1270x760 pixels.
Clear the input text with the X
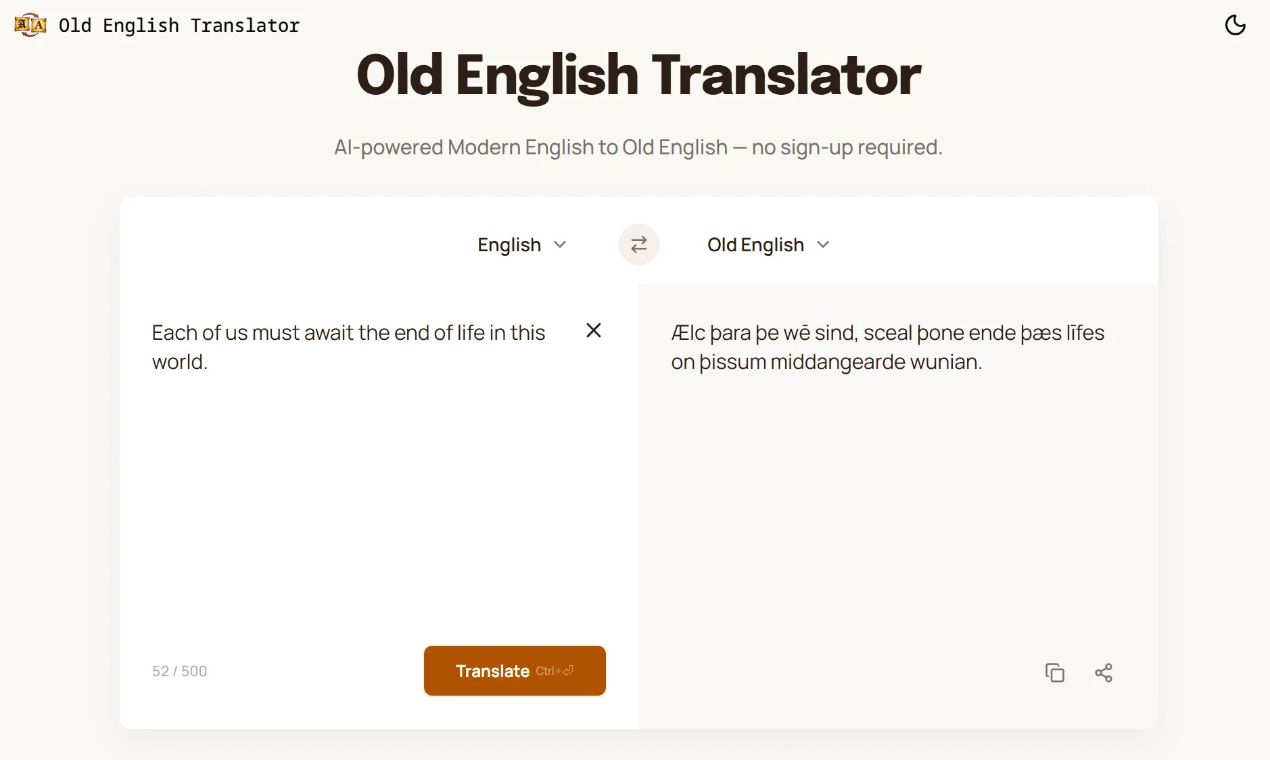[593, 330]
